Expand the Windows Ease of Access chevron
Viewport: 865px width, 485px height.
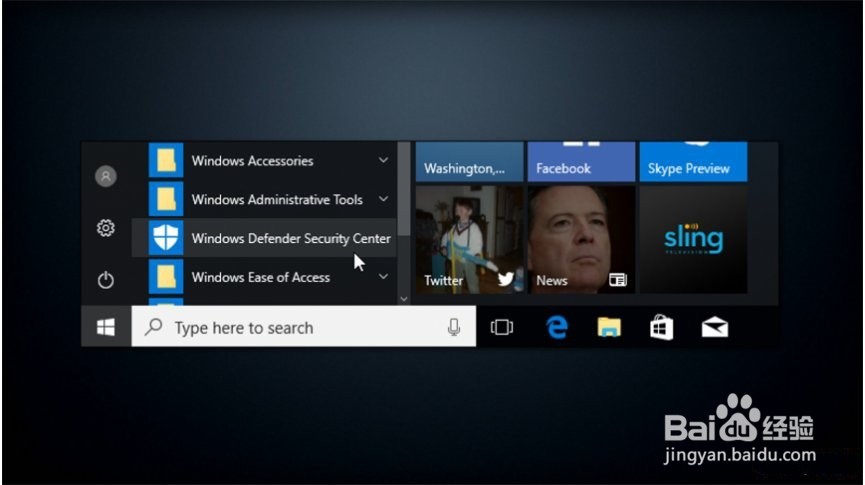coord(383,276)
